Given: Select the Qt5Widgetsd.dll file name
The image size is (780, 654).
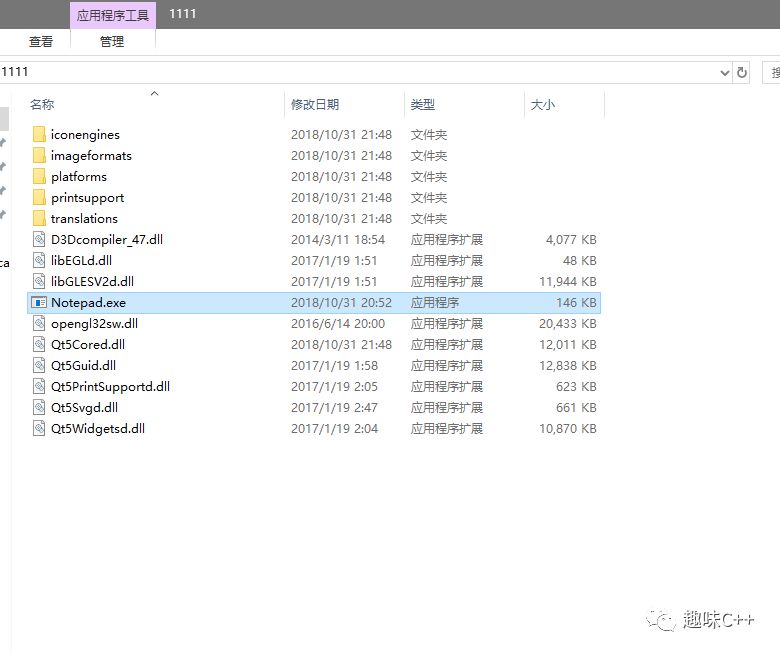Looking at the screenshot, I should [x=98, y=428].
